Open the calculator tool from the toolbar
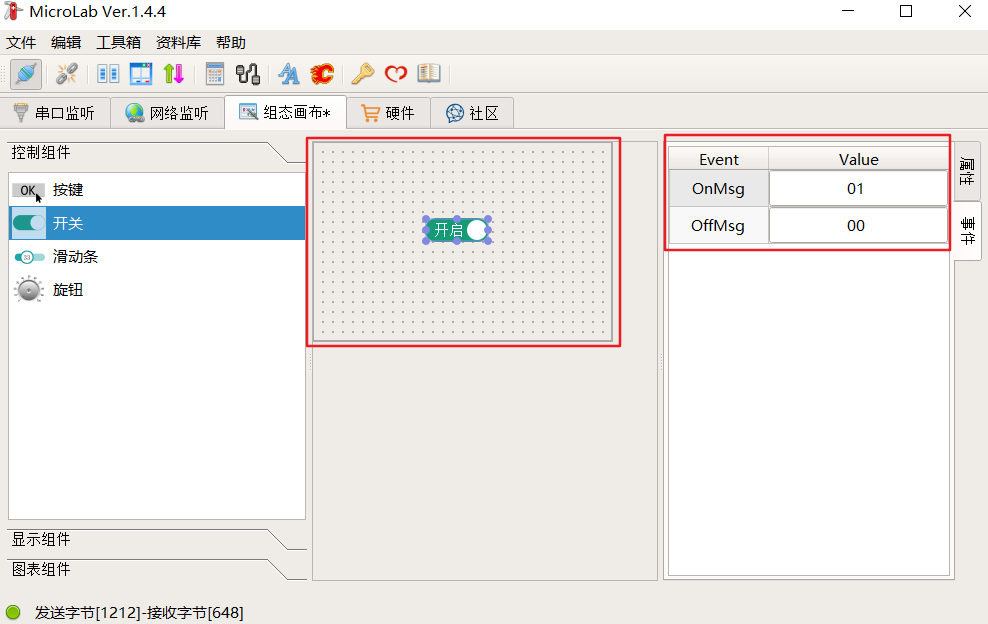 214,73
